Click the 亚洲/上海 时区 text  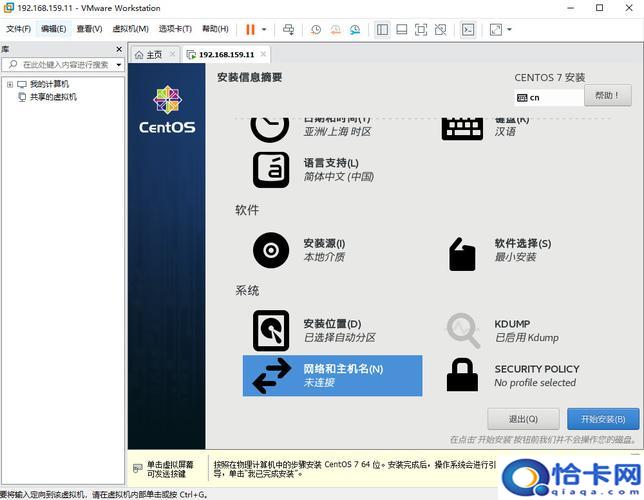[338, 132]
